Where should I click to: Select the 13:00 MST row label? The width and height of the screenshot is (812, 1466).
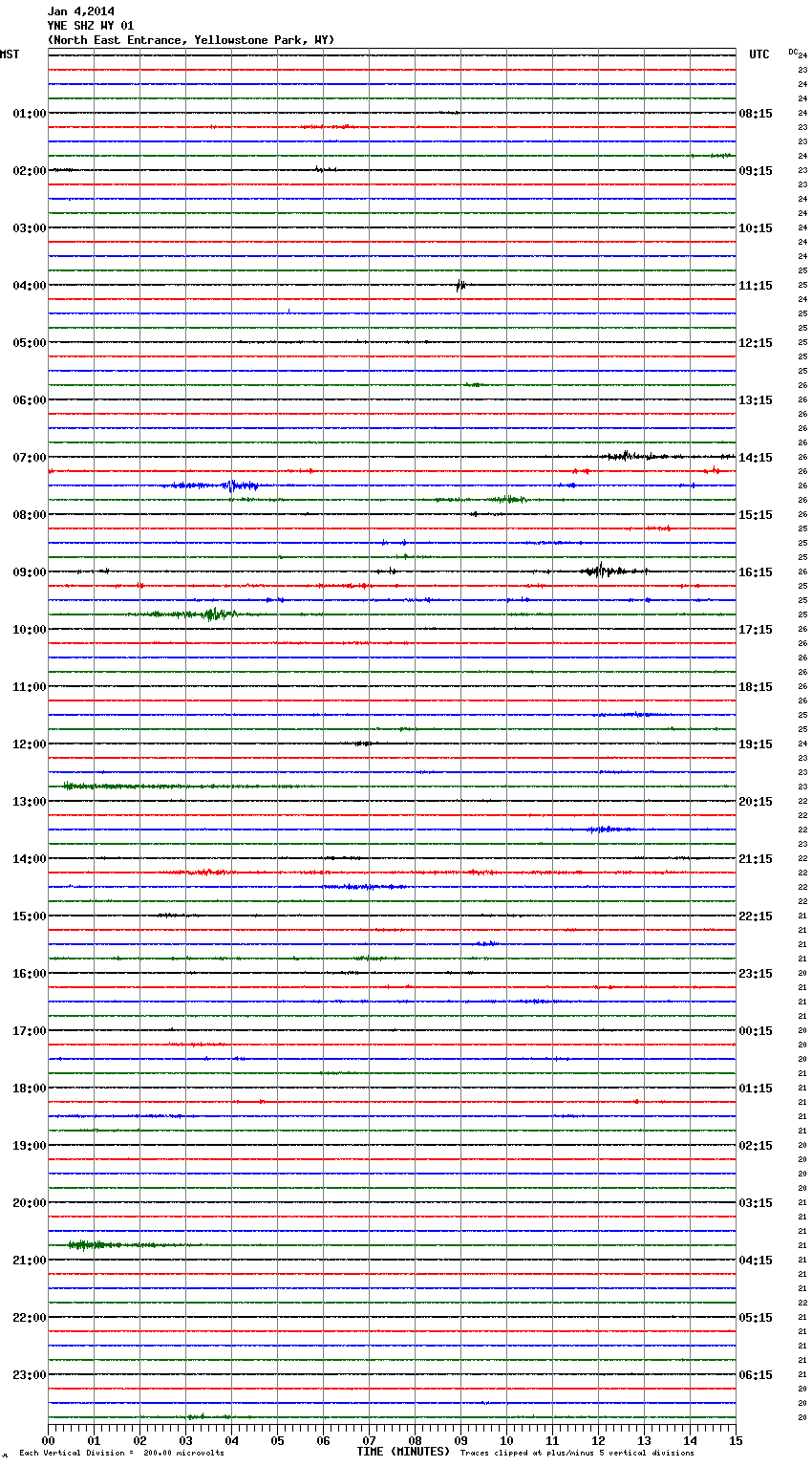pyautogui.click(x=30, y=801)
